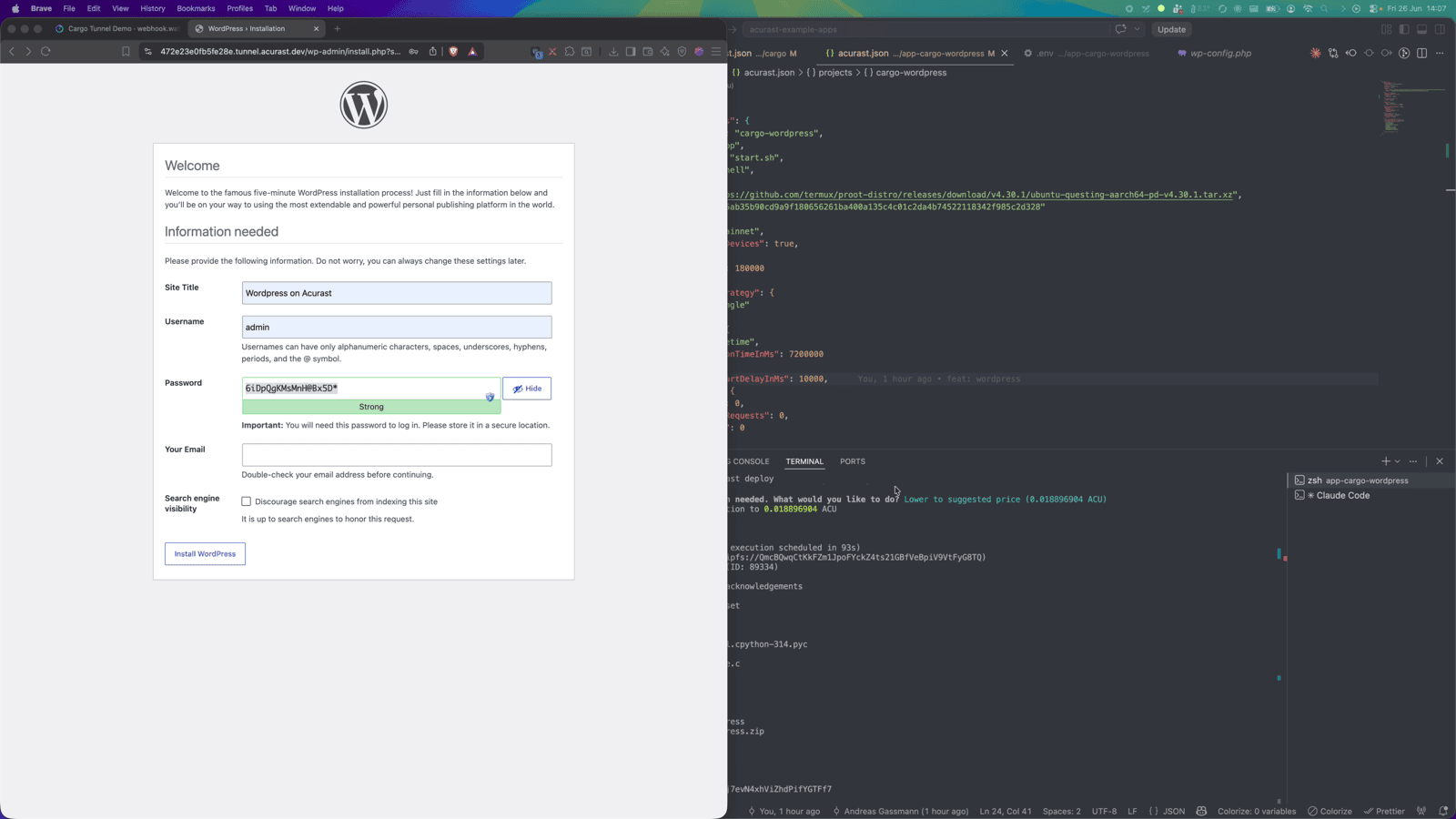Split the editor right in VS Code

click(1422, 54)
